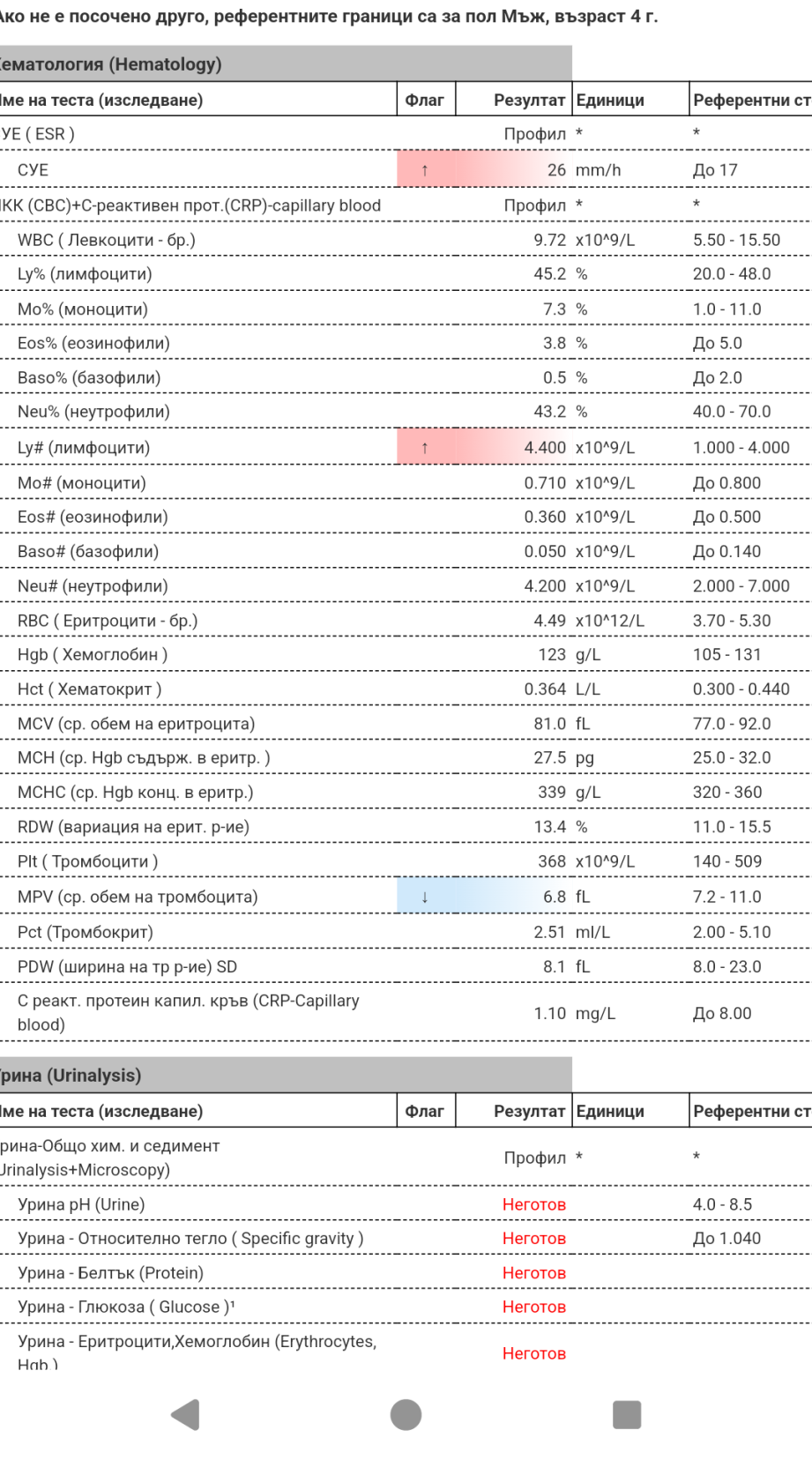Select the Хематология (Hematology) section header

(x=110, y=64)
